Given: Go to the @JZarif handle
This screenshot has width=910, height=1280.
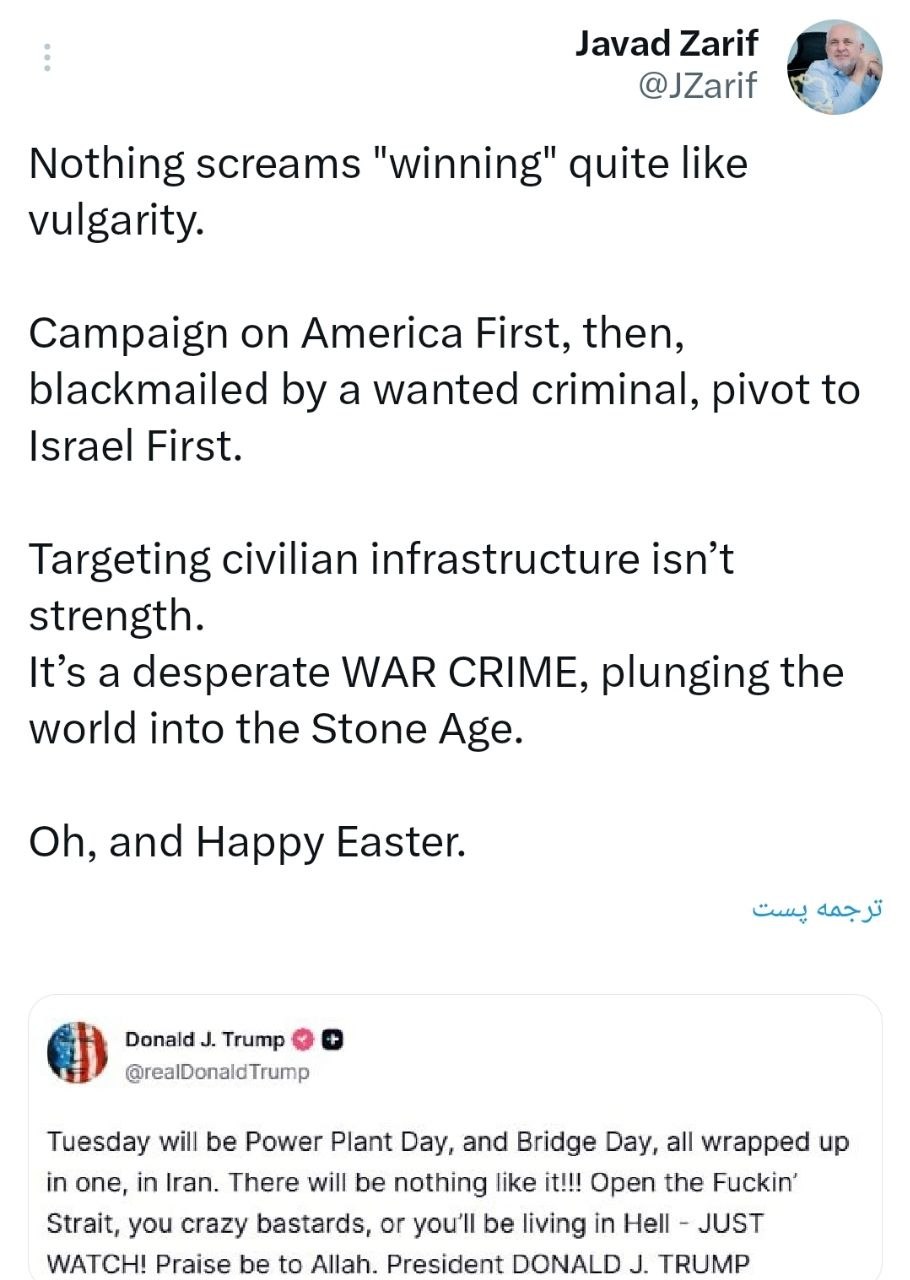Looking at the screenshot, I should (x=696, y=86).
